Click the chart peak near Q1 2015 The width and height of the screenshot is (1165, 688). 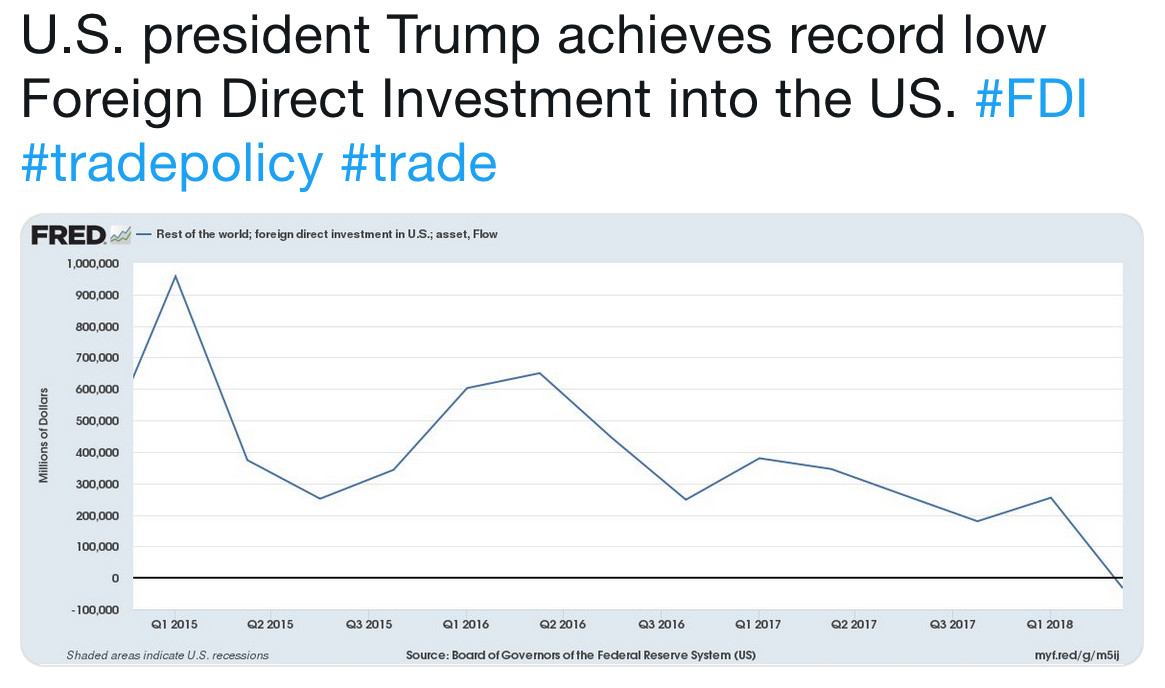click(176, 276)
